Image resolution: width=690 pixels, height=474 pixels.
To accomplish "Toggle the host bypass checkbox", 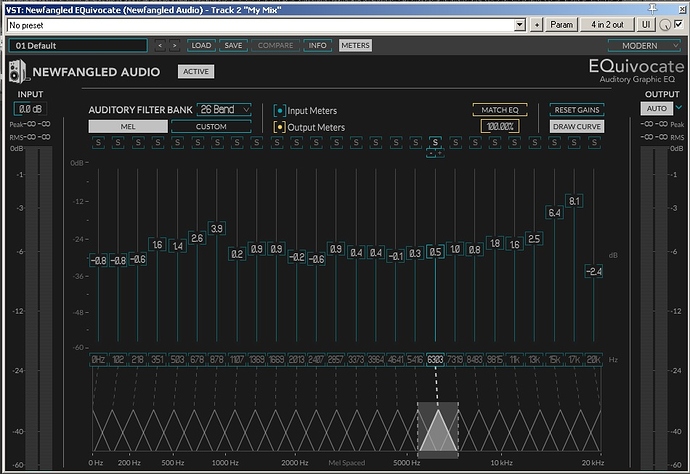I will (x=678, y=24).
